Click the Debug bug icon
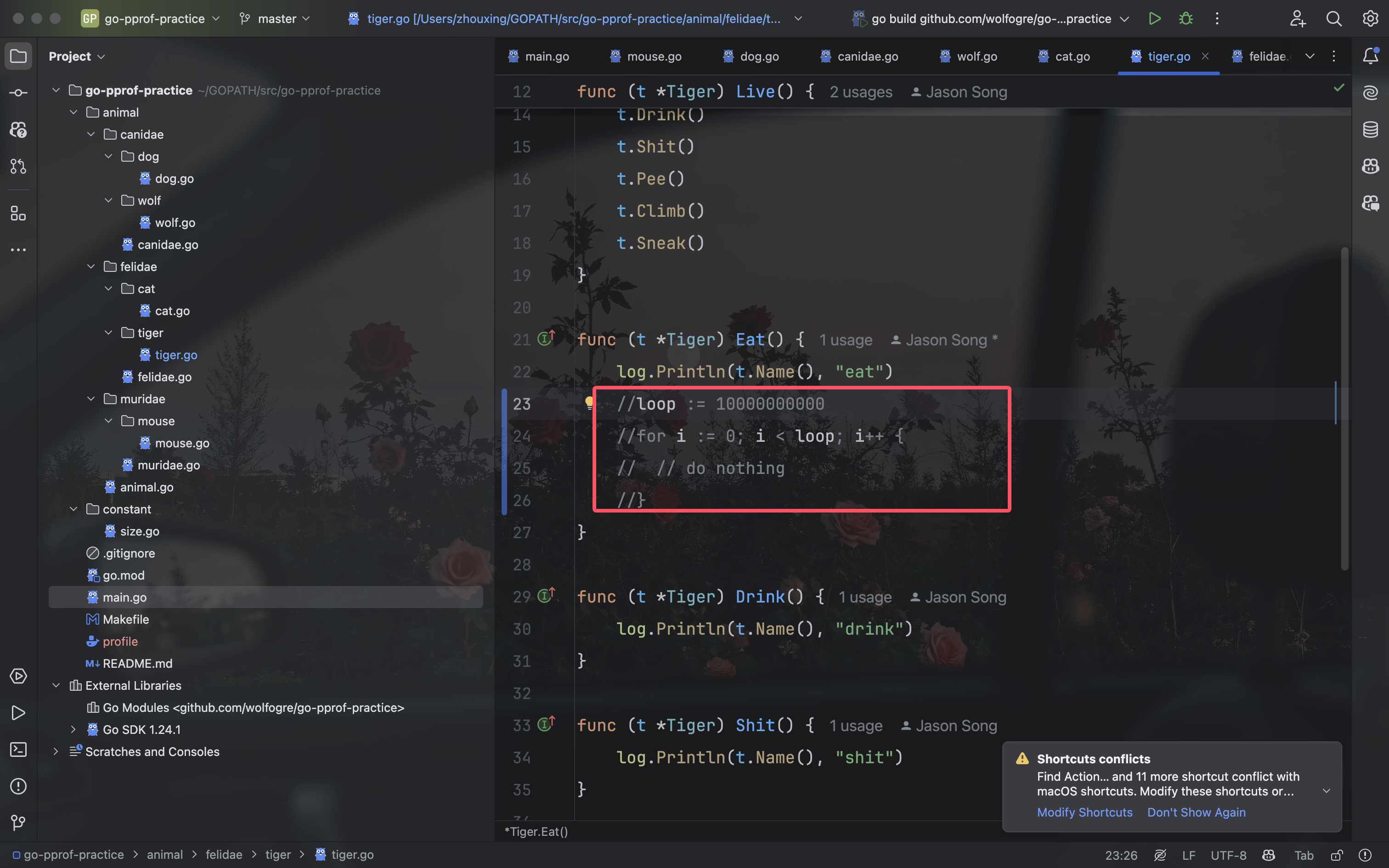This screenshot has height=868, width=1389. coord(1186,18)
